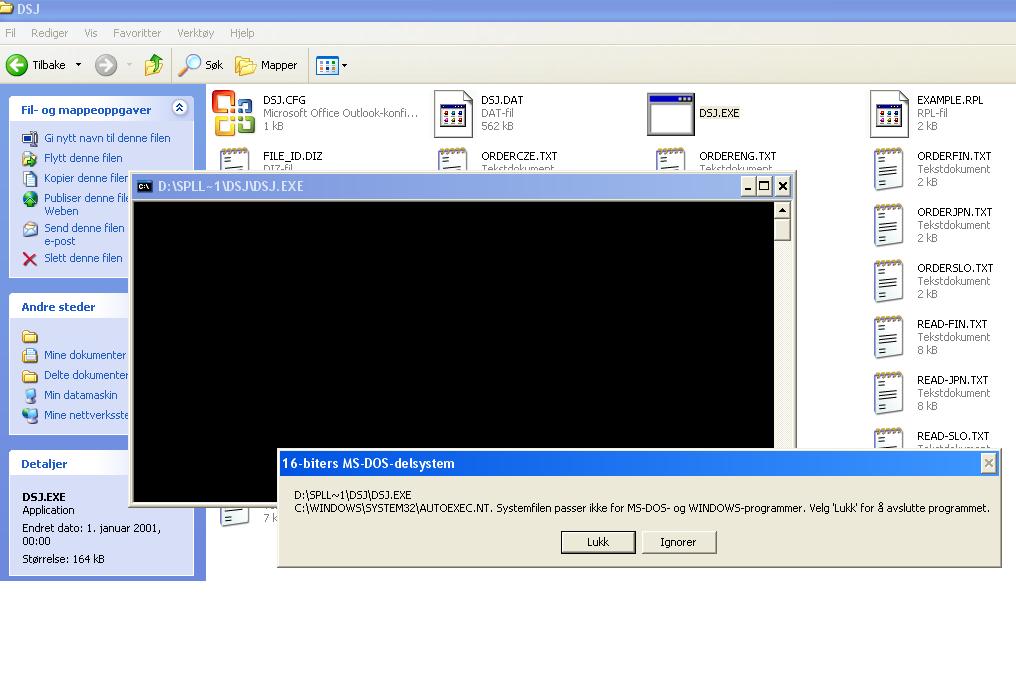Click the console scrollbar up arrow

[x=783, y=211]
